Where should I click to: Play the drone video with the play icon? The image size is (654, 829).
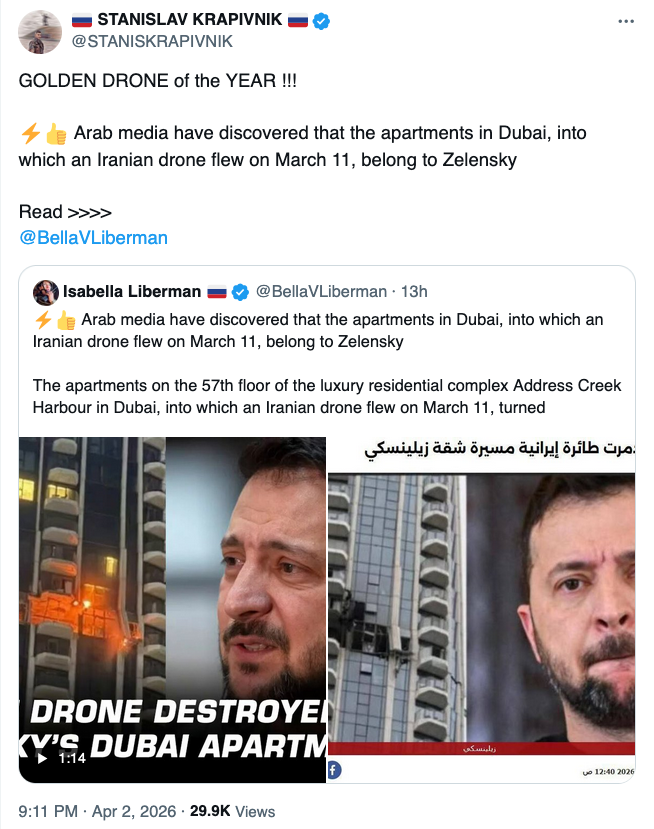[x=41, y=759]
